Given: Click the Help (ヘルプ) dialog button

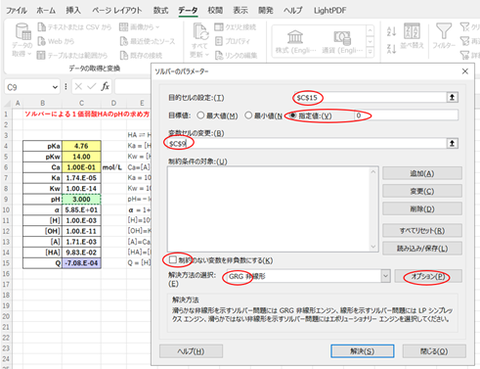Looking at the screenshot, I should pos(191,351).
